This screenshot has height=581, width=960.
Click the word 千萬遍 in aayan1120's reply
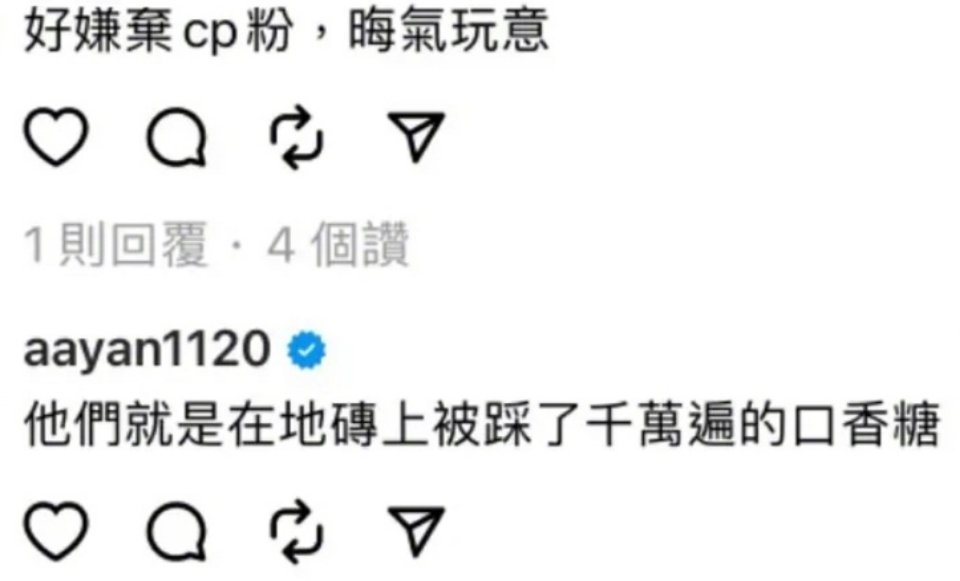point(661,424)
